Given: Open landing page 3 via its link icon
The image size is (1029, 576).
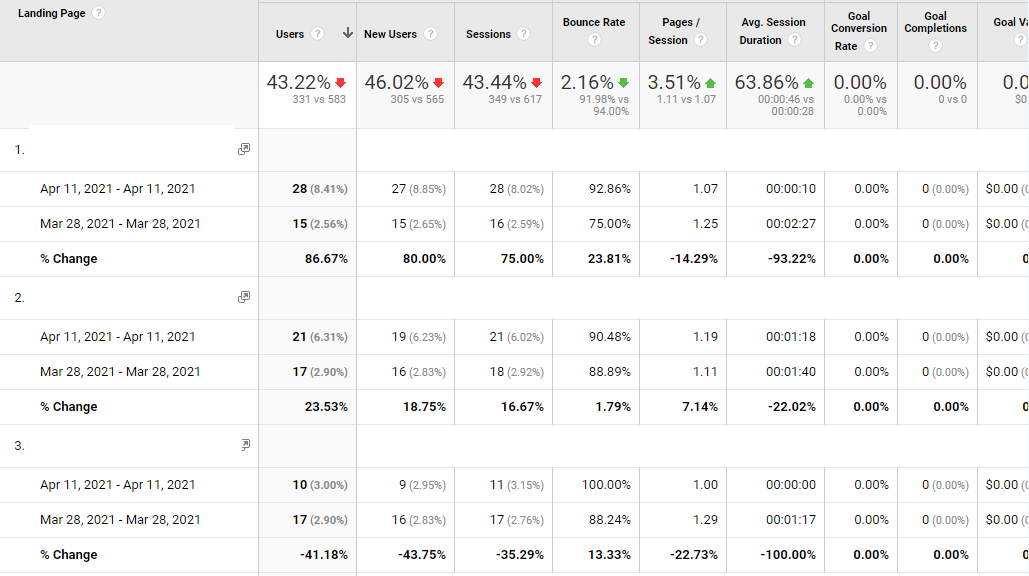Looking at the screenshot, I should point(244,445).
